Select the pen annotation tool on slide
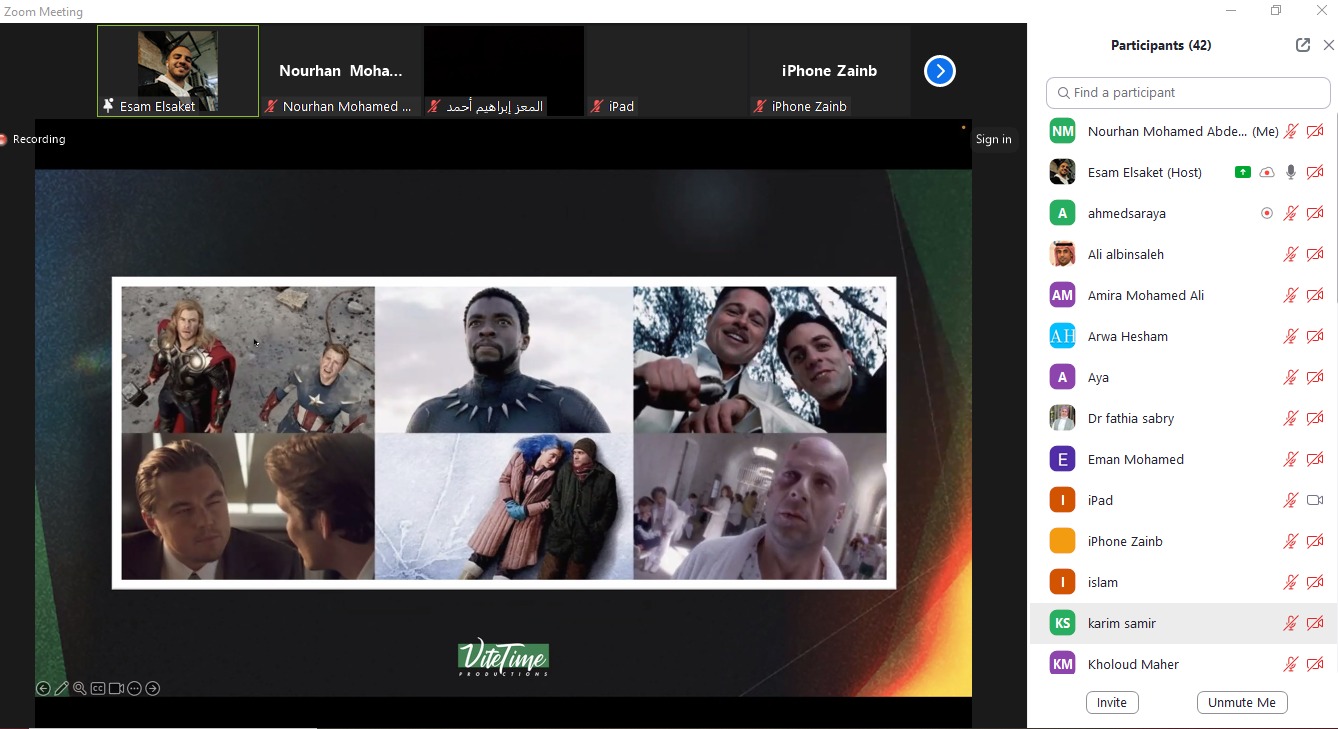 (x=61, y=688)
